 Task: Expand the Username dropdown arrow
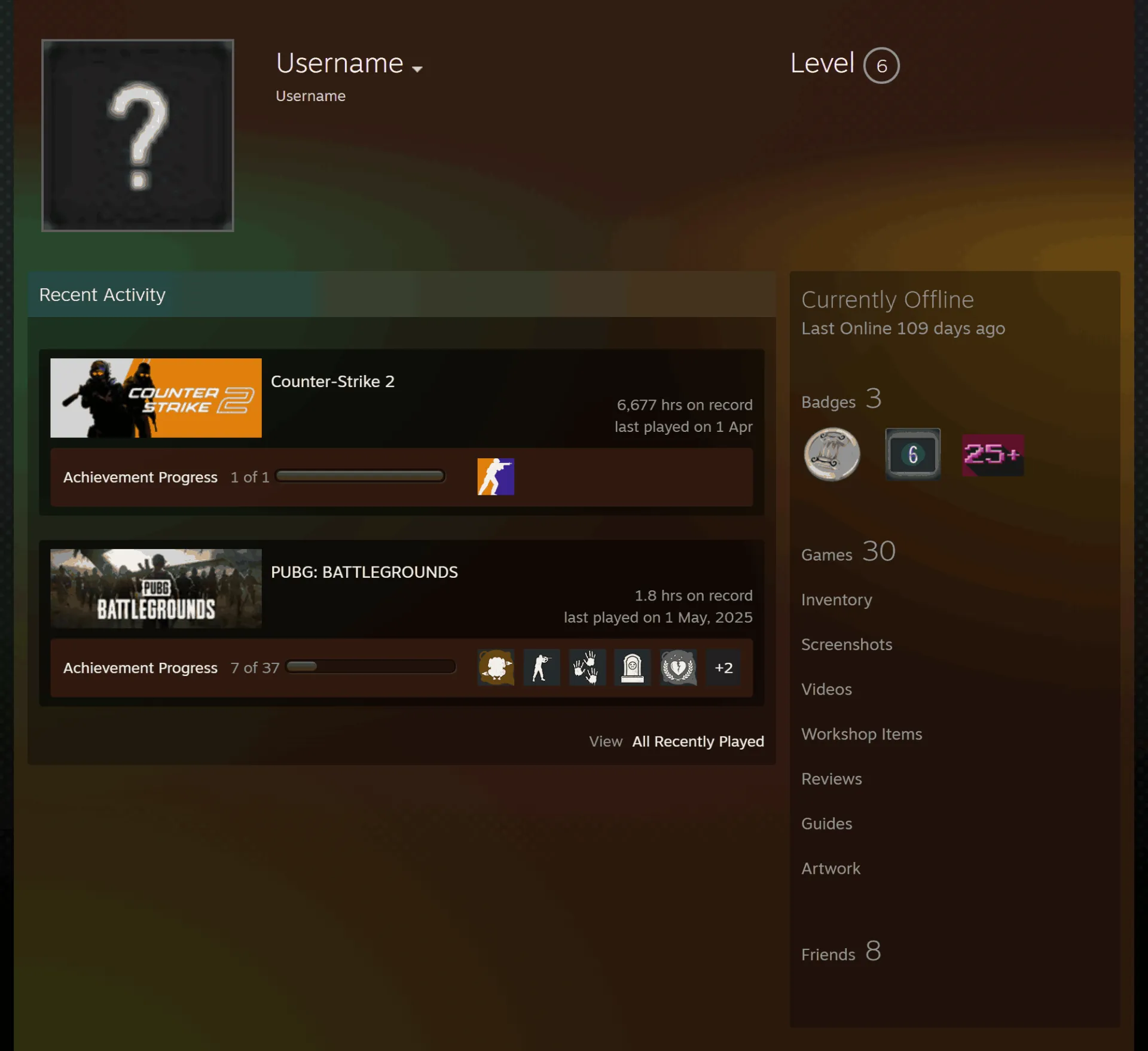(417, 69)
